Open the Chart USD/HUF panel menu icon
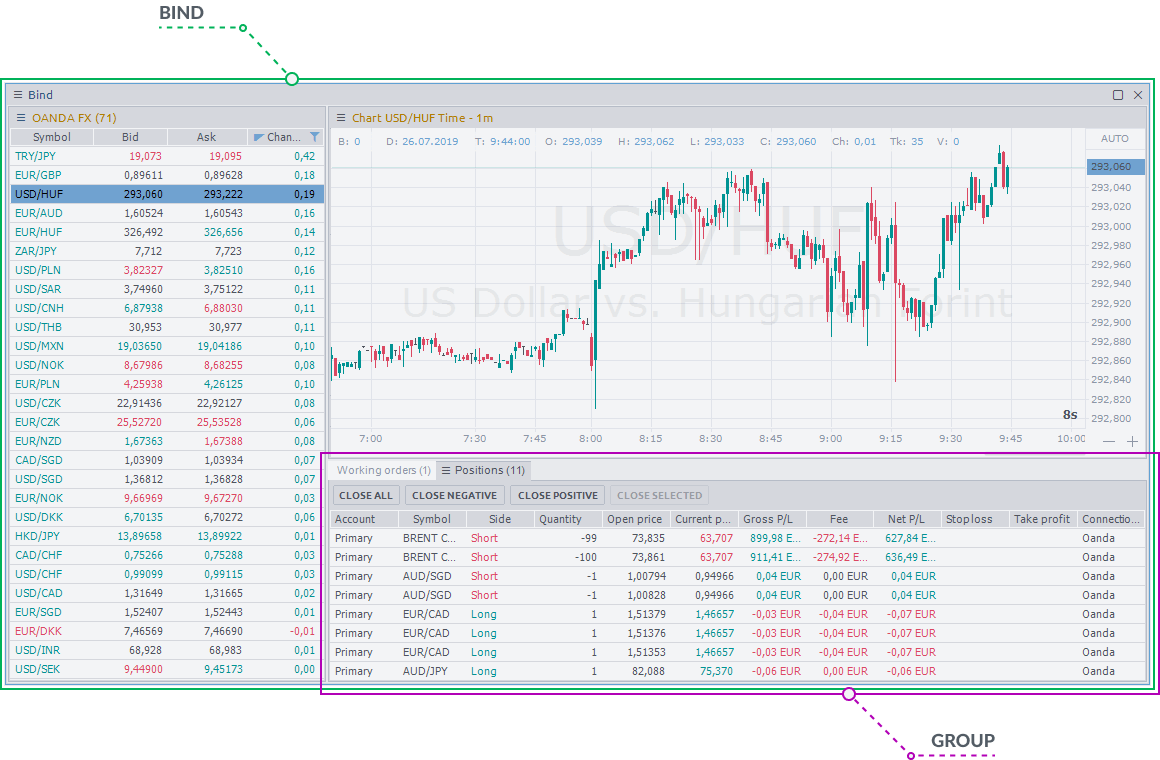 click(341, 118)
